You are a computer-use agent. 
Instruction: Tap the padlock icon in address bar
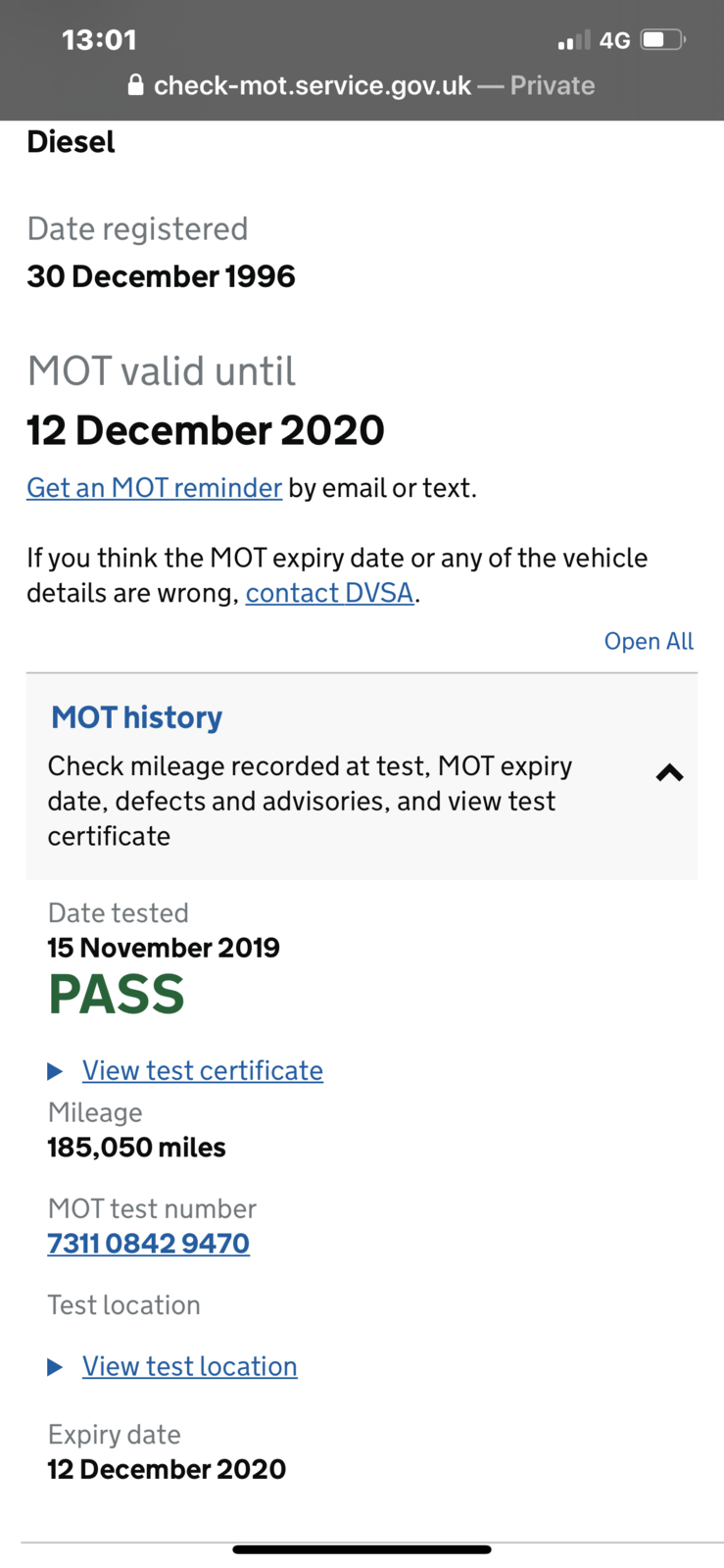tap(136, 85)
